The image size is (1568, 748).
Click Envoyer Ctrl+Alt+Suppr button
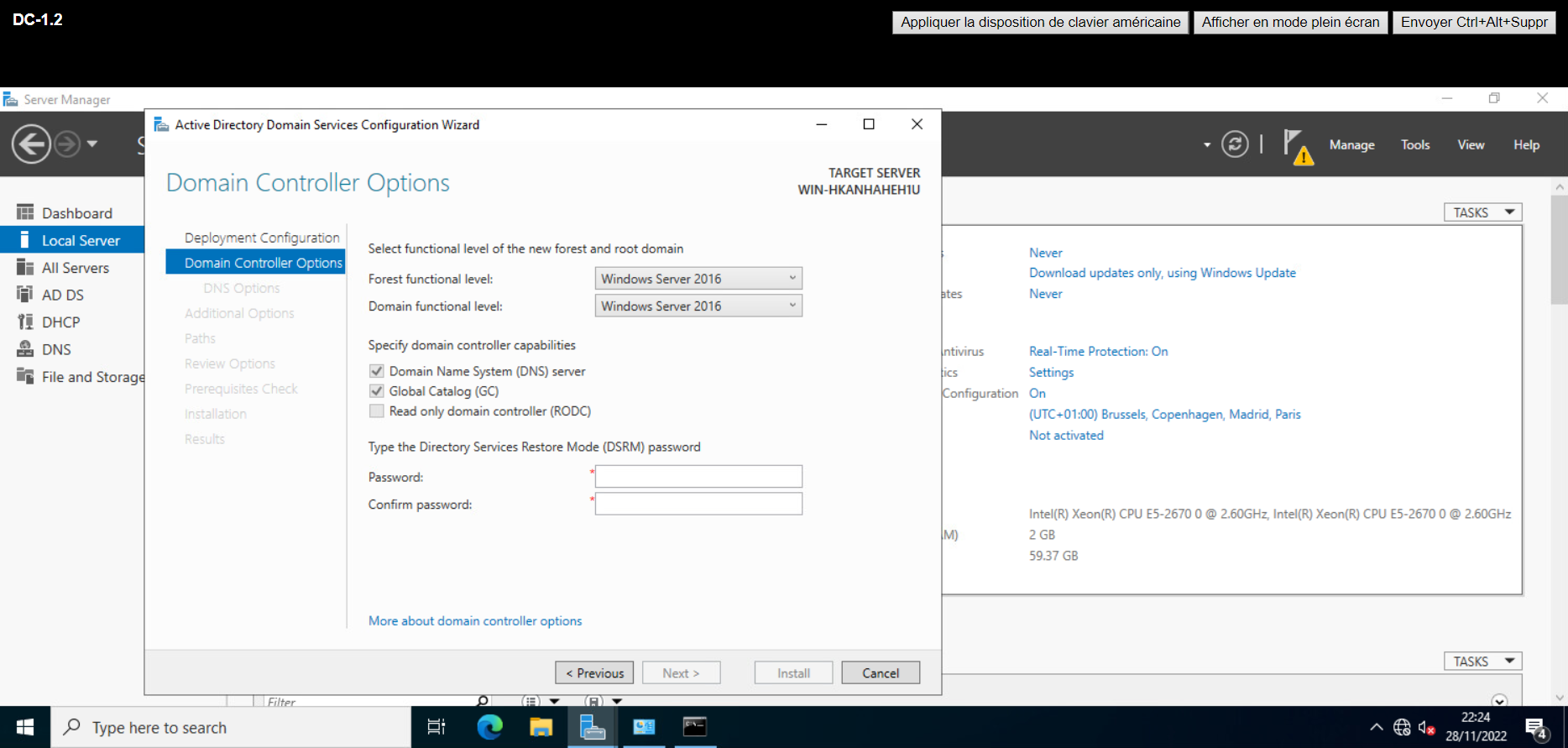pyautogui.click(x=1474, y=22)
